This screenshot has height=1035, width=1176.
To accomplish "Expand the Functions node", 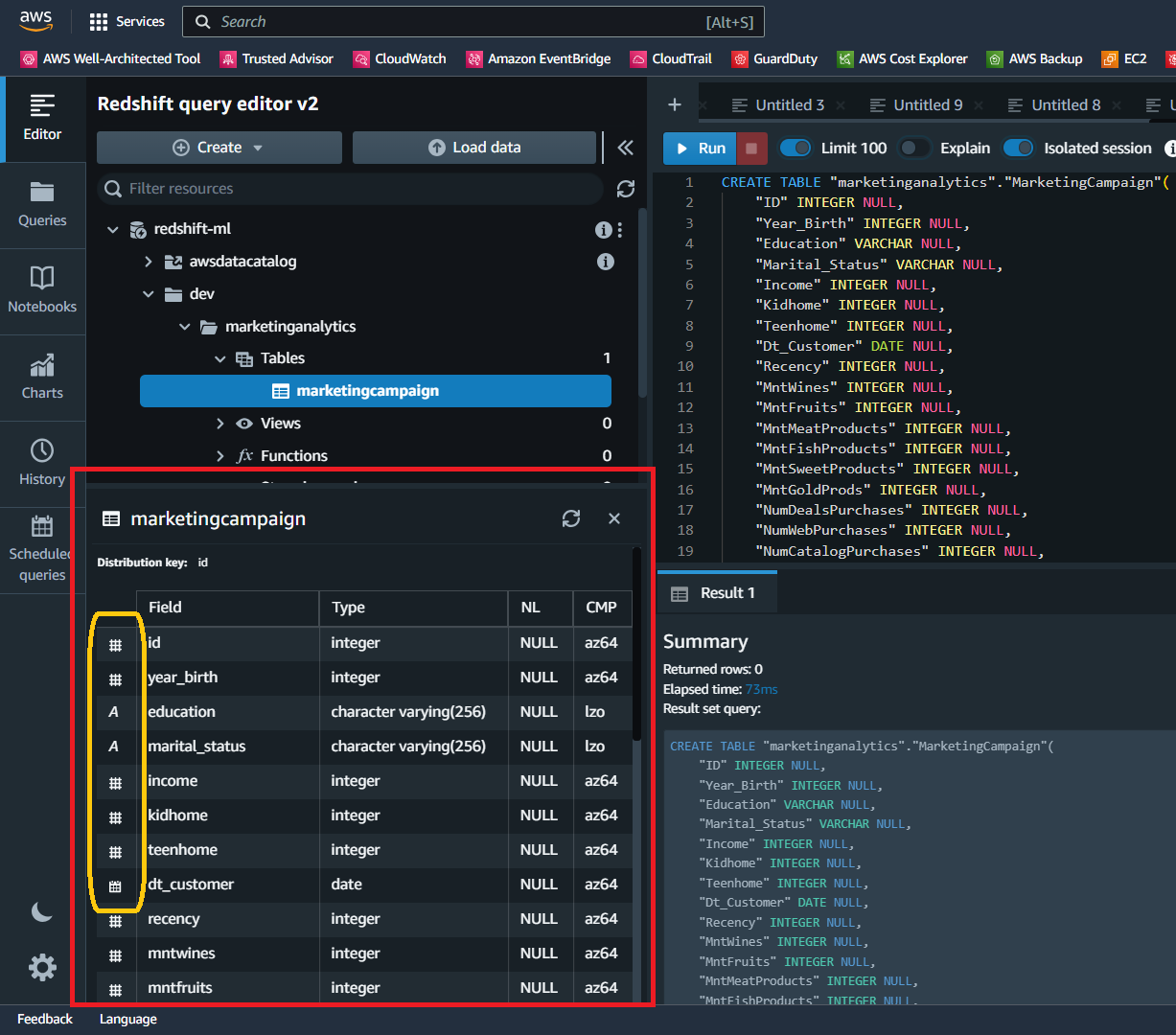I will tap(220, 456).
